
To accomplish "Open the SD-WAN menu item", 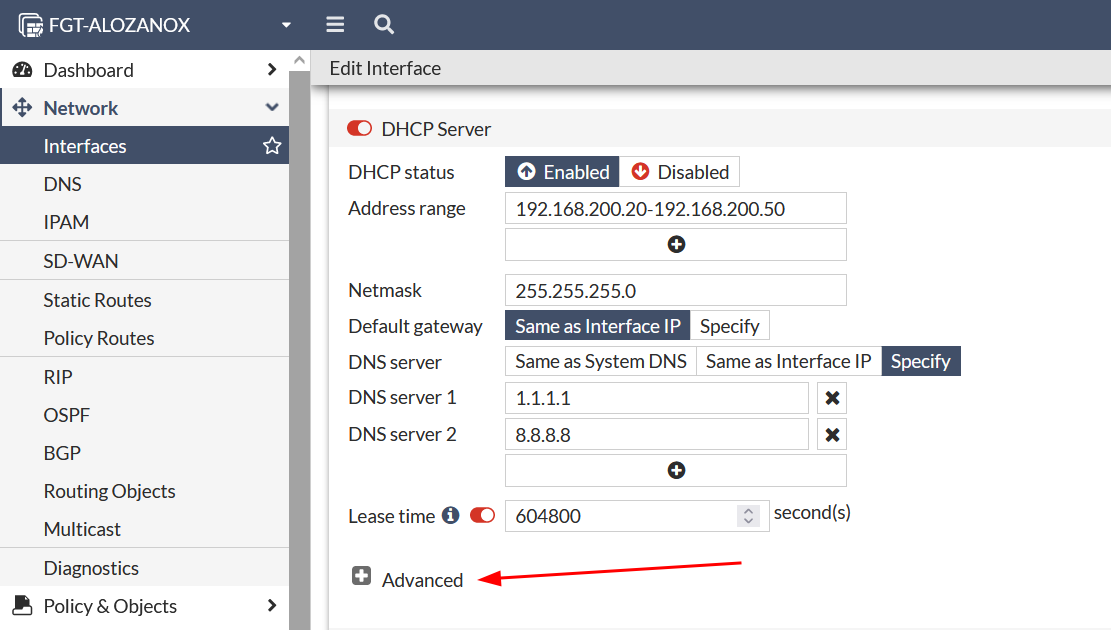I will click(81, 261).
